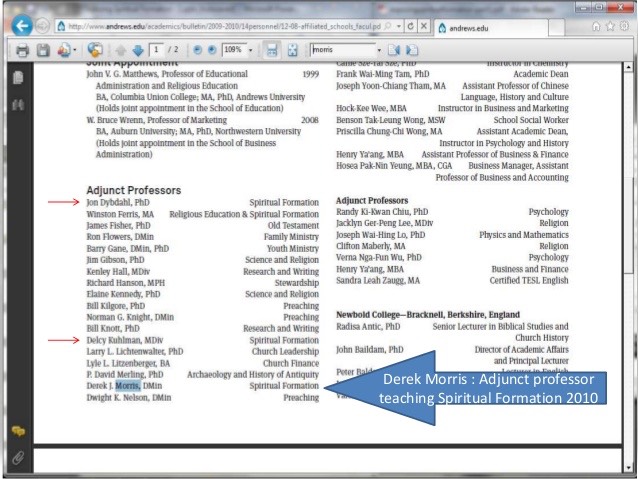Maximize the browser window
Image resolution: width=638 pixels, height=479 pixels.
pyautogui.click(x=599, y=7)
